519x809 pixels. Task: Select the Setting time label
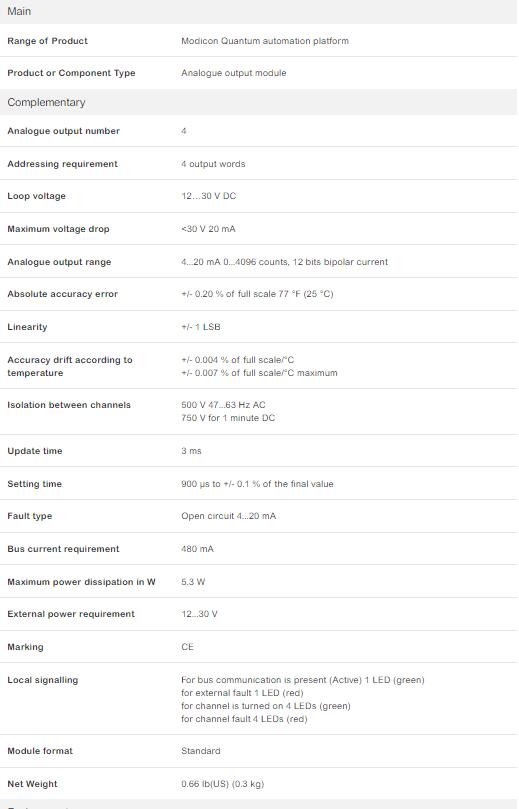point(35,484)
